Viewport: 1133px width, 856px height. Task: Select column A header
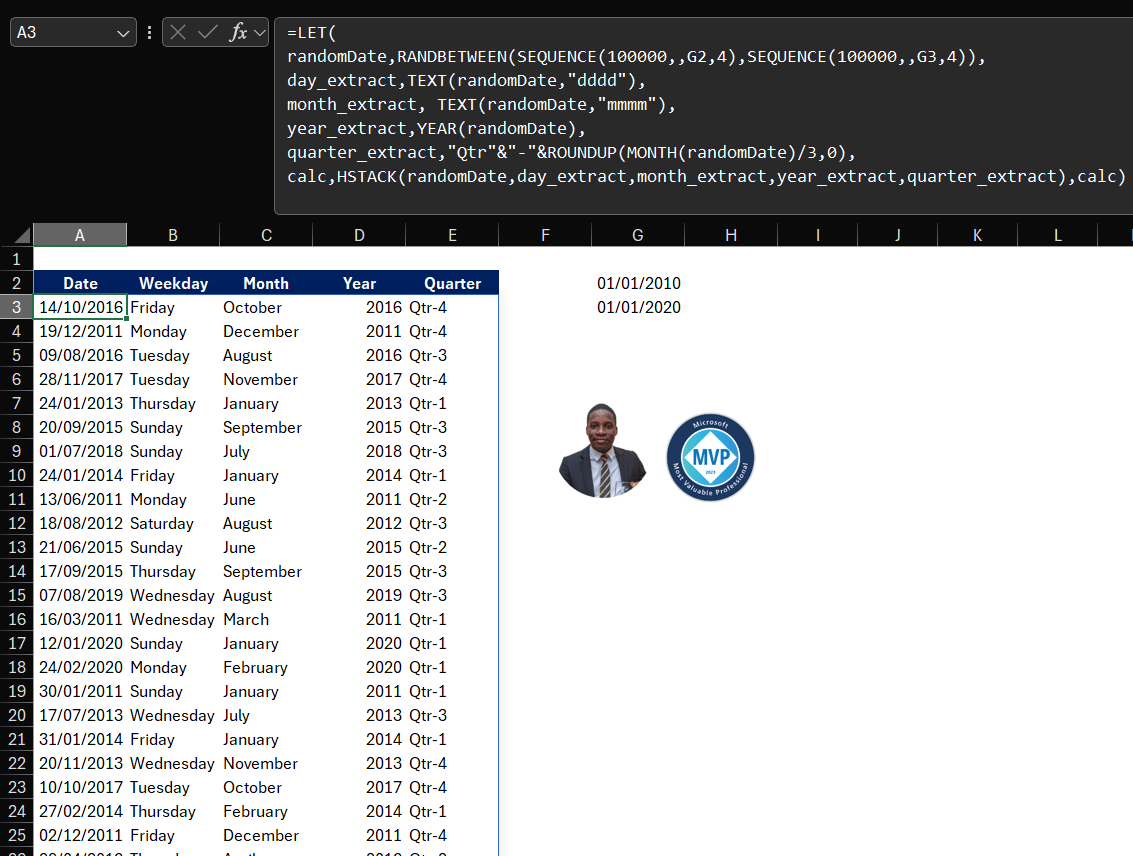click(79, 234)
